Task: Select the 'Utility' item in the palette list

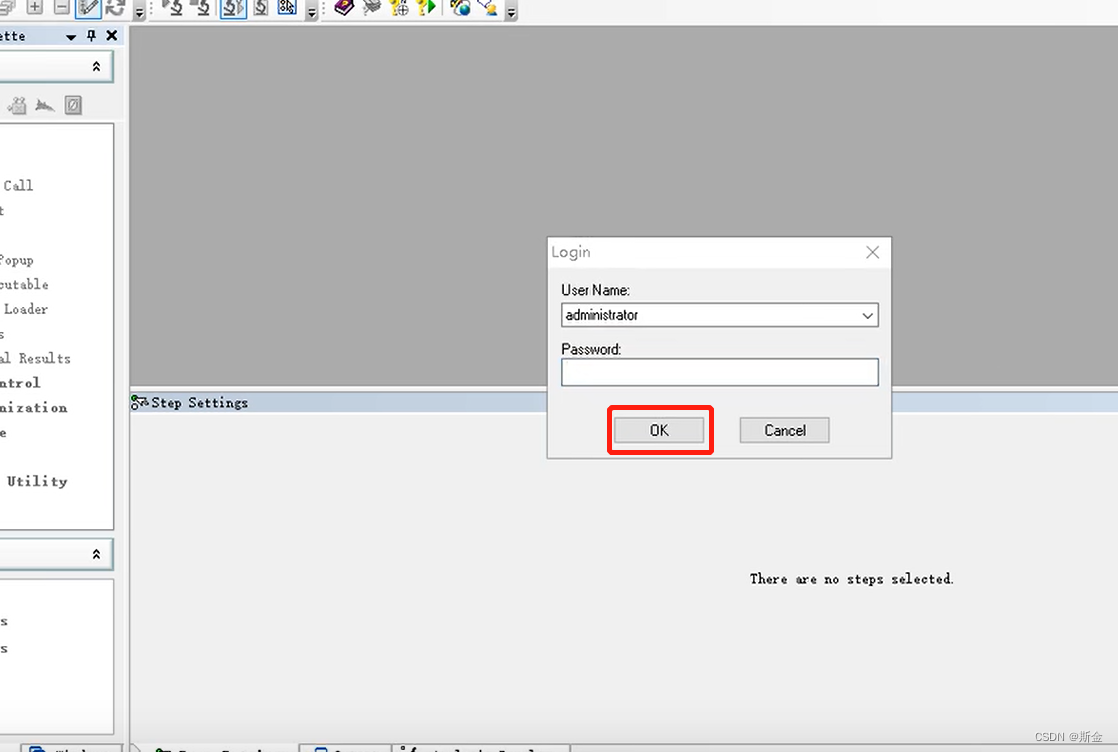Action: [x=37, y=481]
